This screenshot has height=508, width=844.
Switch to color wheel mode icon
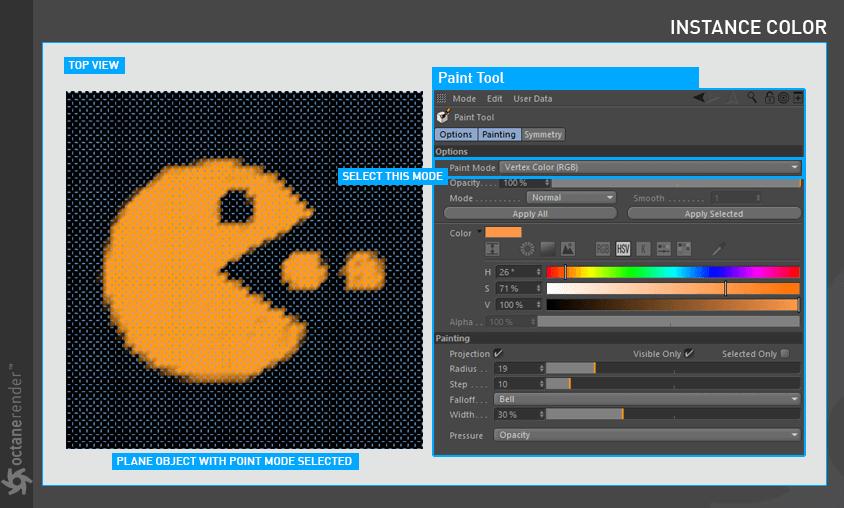(527, 249)
